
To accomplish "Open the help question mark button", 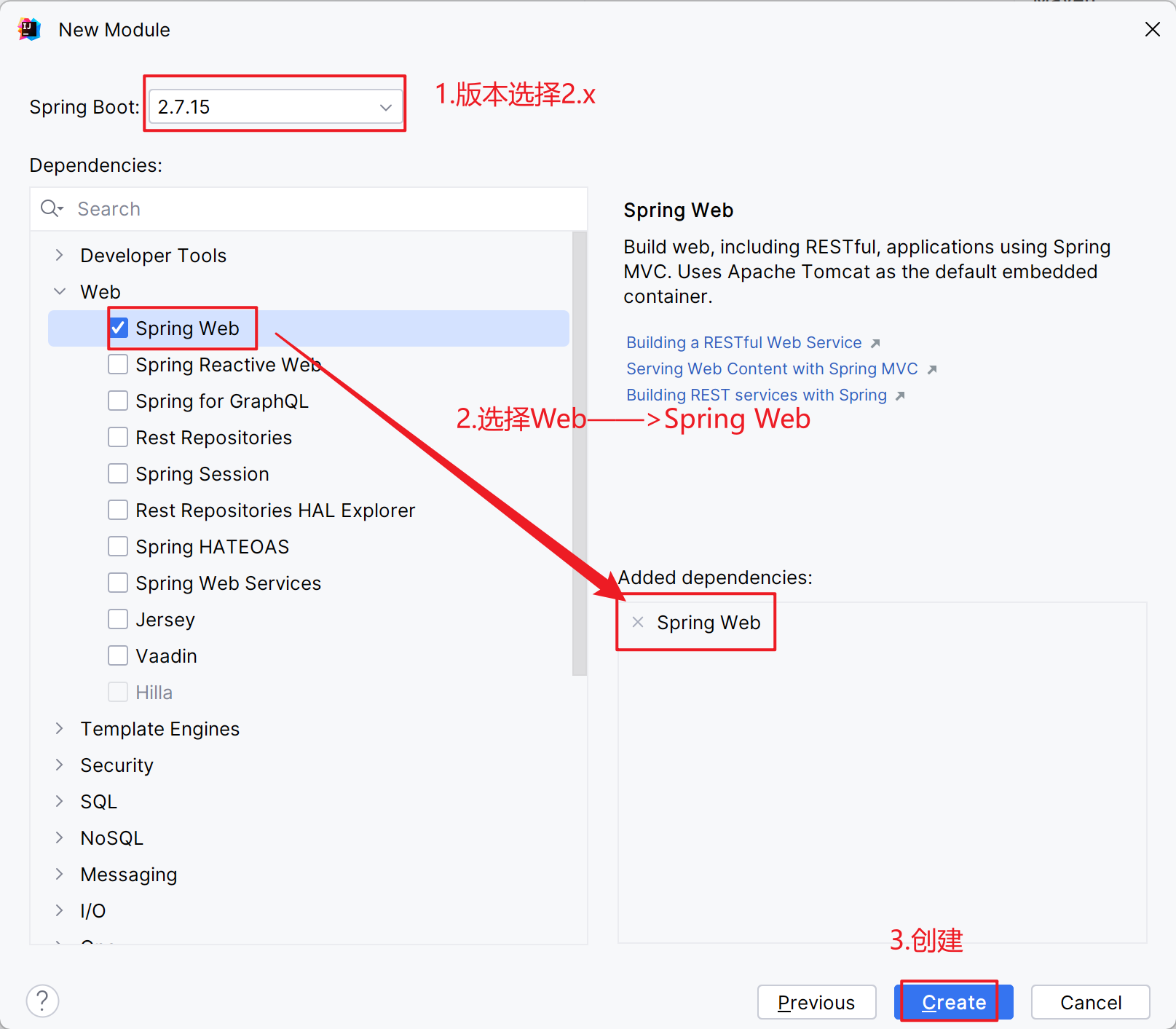I will tap(43, 1001).
